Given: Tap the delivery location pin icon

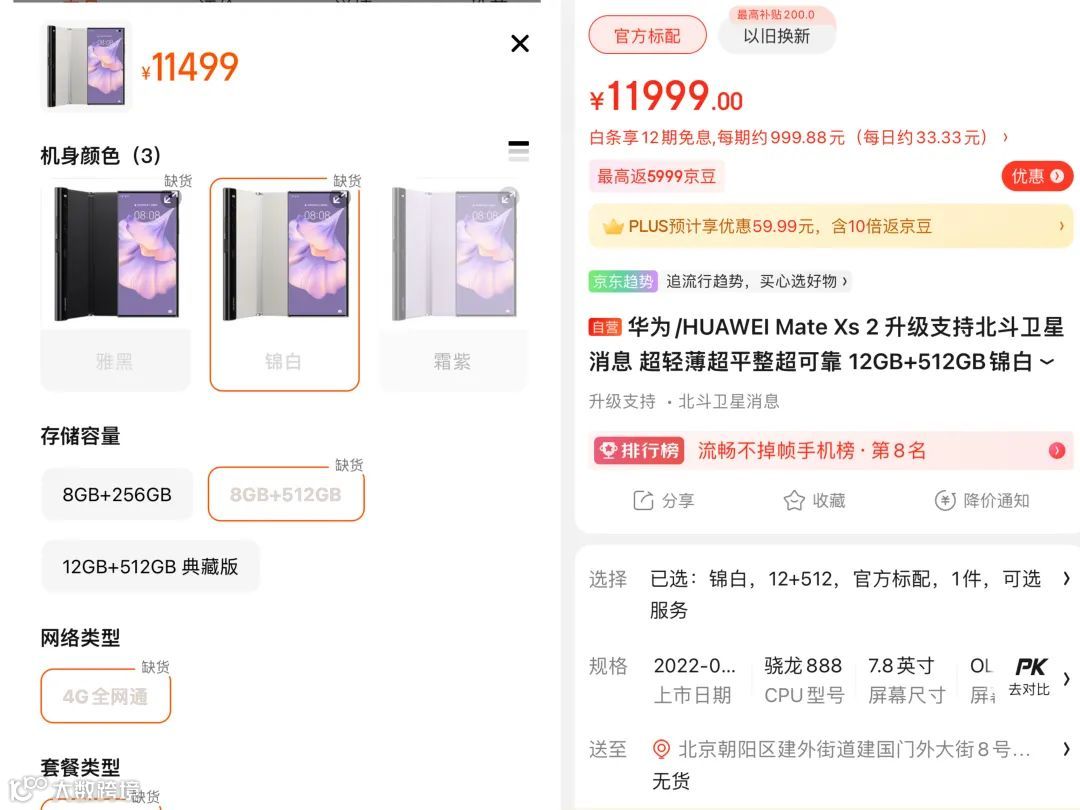Looking at the screenshot, I should click(x=661, y=749).
